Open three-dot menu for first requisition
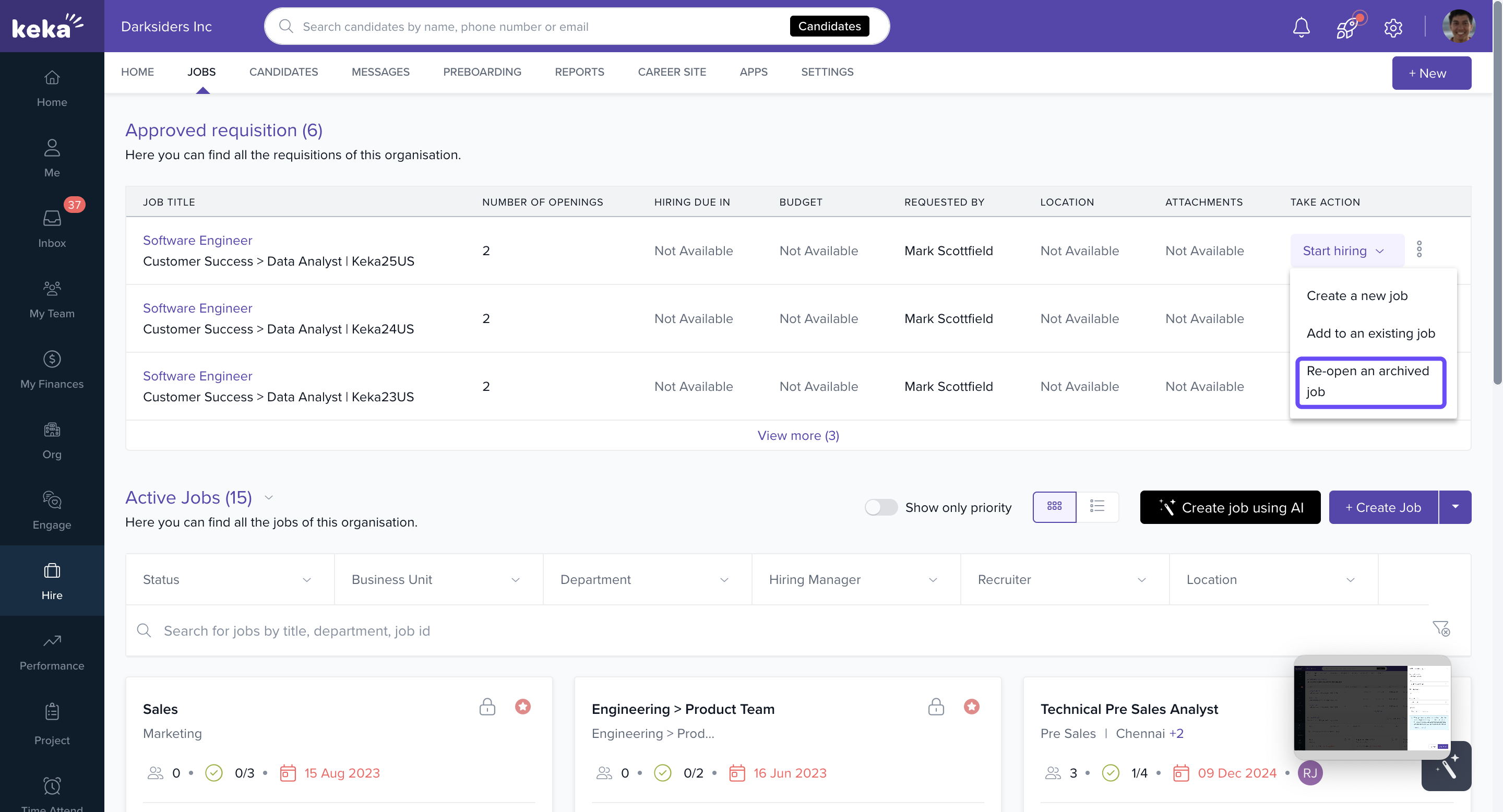Screen dimensions: 1503x812 (x=1419, y=249)
